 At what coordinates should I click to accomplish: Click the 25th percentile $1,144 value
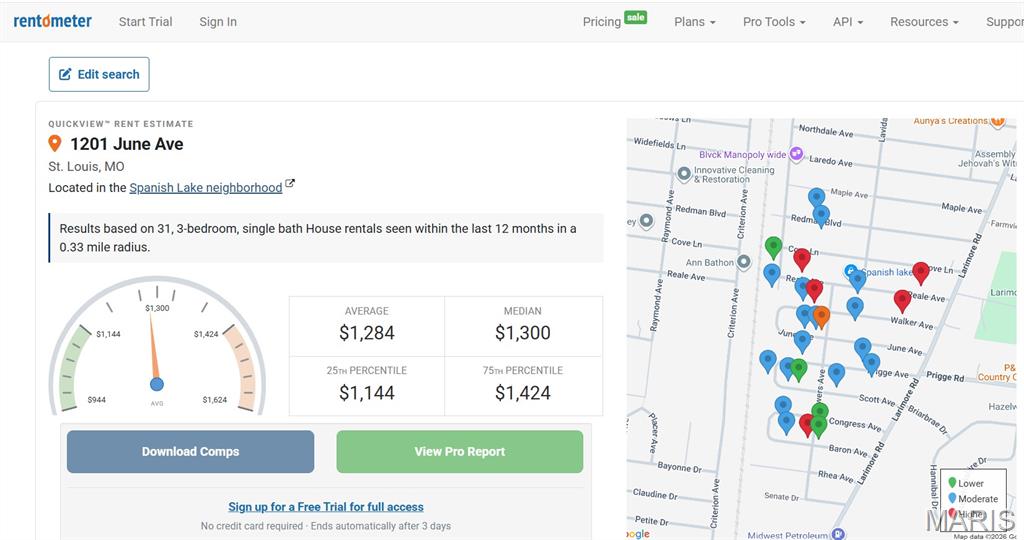pyautogui.click(x=366, y=393)
